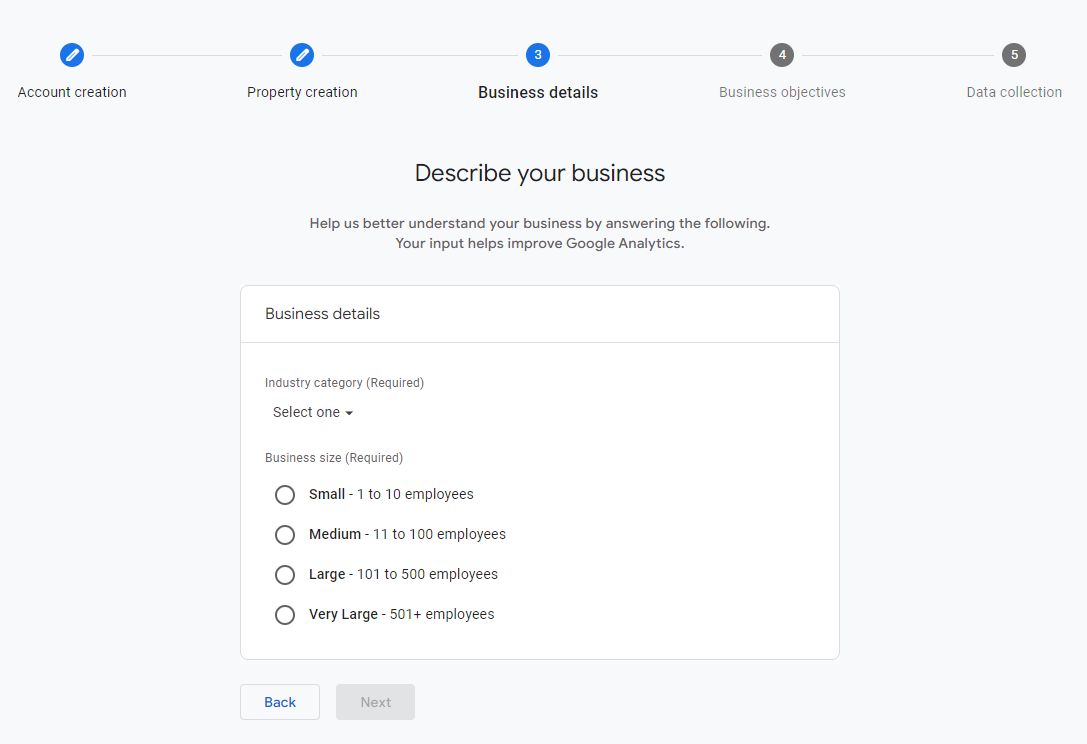Viewport: 1087px width, 744px height.
Task: Click the Describe your business heading
Action: [x=539, y=173]
